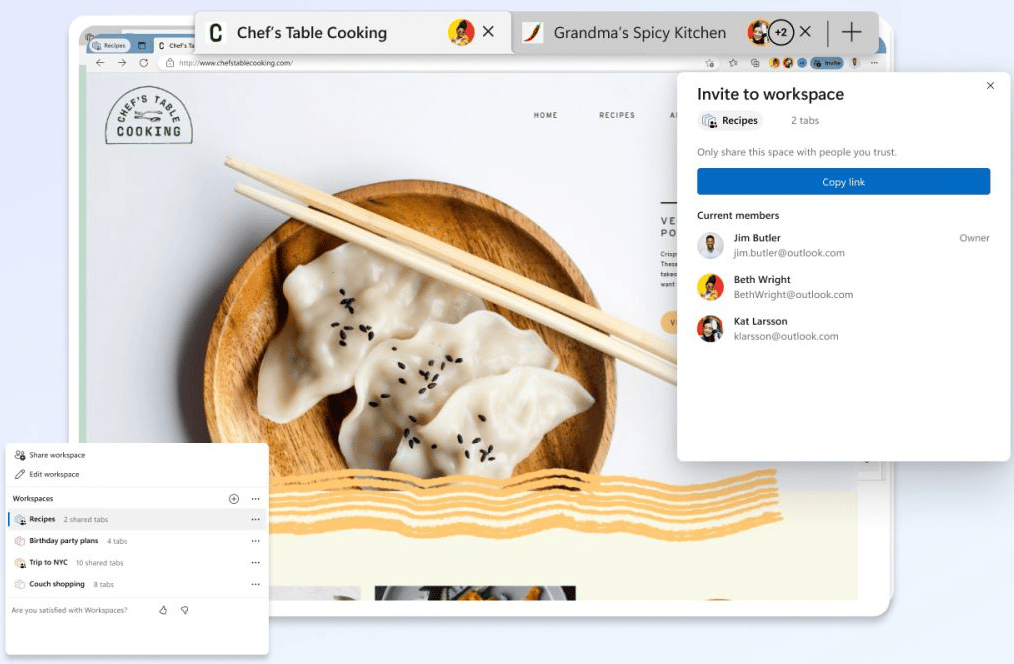Click the favorites star icon in toolbar
This screenshot has height=664, width=1014.
coord(733,63)
